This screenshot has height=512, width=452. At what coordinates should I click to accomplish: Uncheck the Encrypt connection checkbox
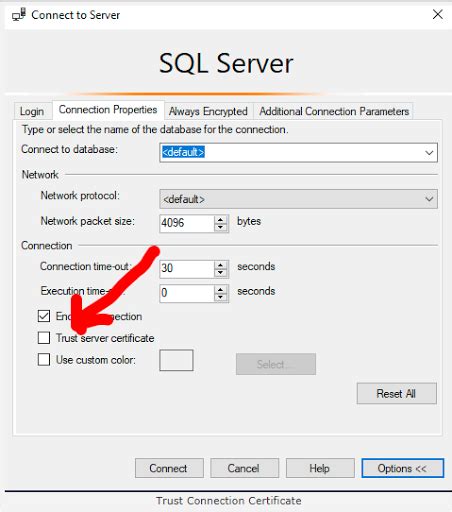pyautogui.click(x=44, y=316)
